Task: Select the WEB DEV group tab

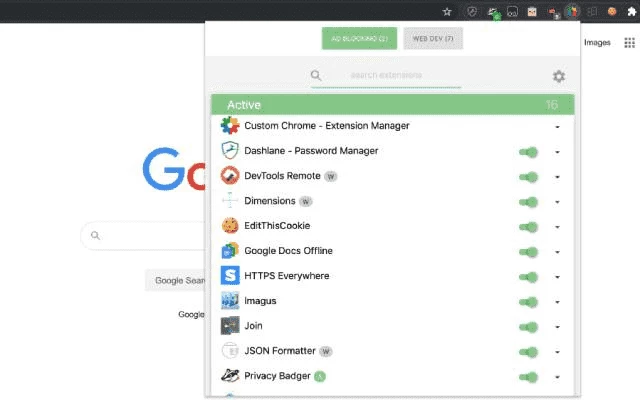Action: click(433, 39)
